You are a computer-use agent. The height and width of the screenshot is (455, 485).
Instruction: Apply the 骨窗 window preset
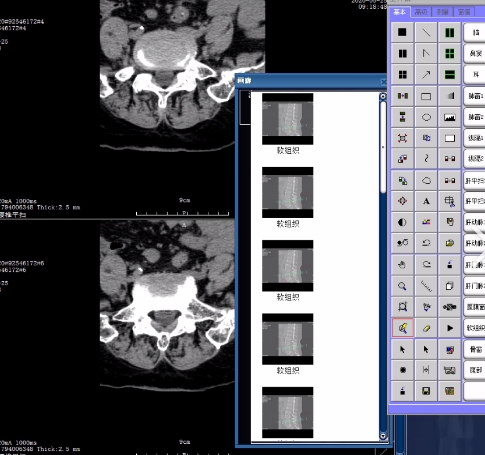click(x=475, y=350)
